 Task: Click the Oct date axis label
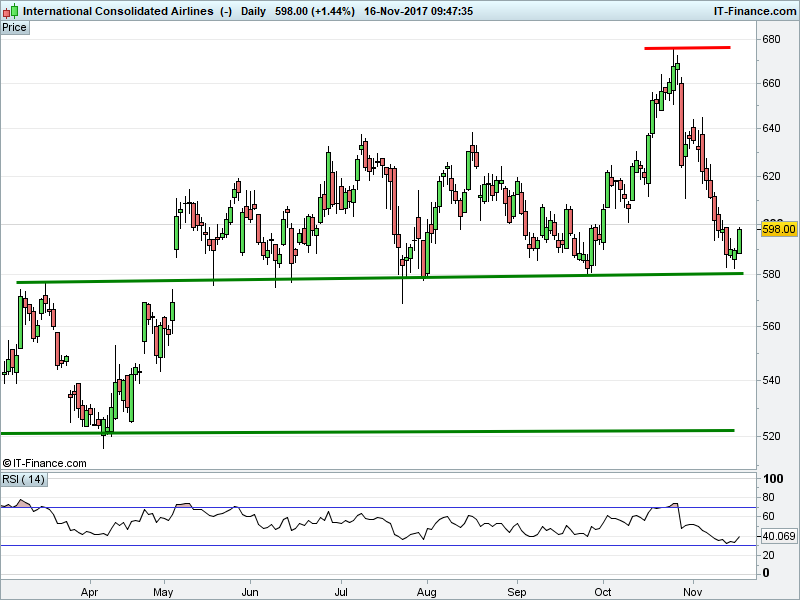pos(603,592)
